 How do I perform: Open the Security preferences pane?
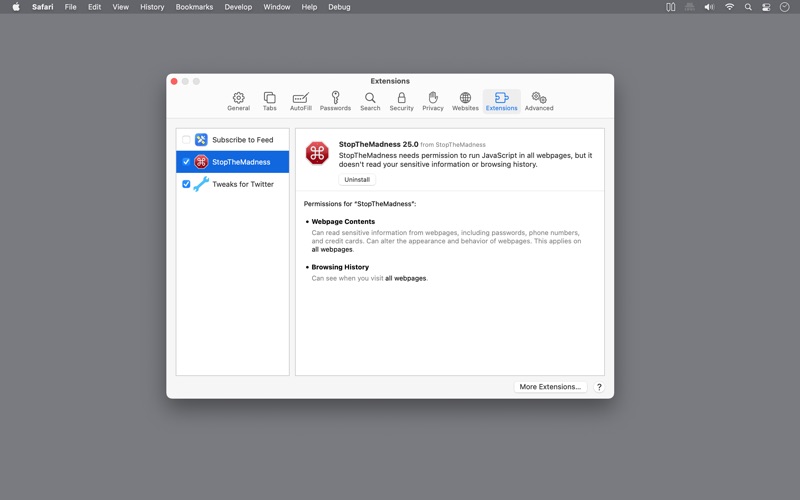[x=402, y=101]
